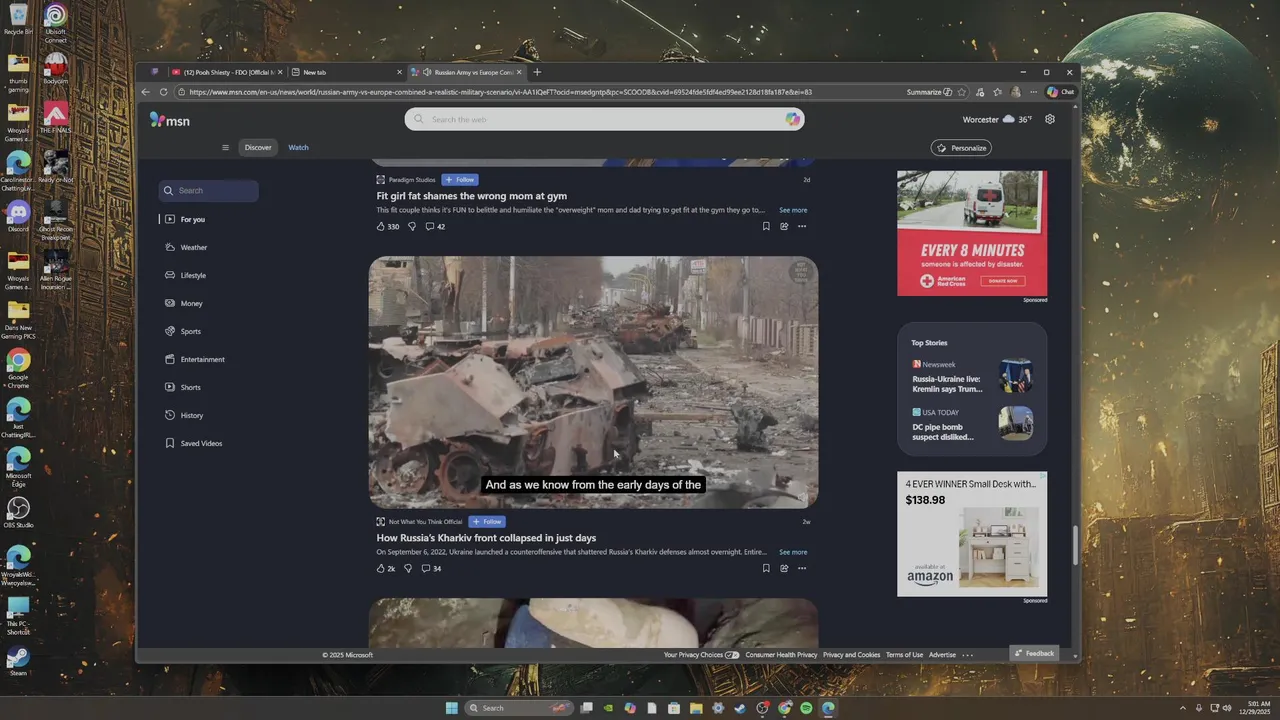Expand Fit girl description with See more
Viewport: 1280px width, 720px height.
tap(793, 210)
